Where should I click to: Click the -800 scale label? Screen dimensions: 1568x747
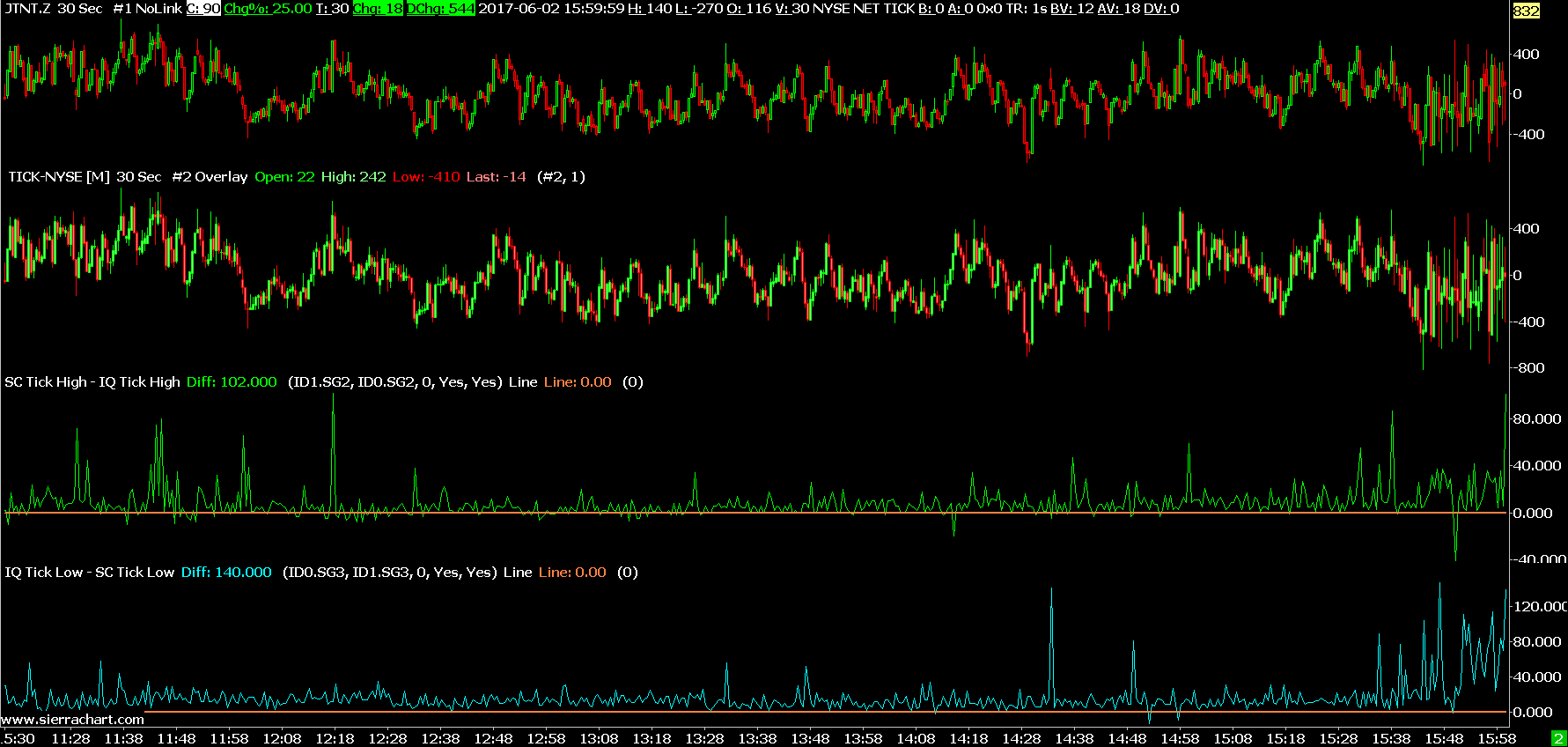click(x=1528, y=368)
